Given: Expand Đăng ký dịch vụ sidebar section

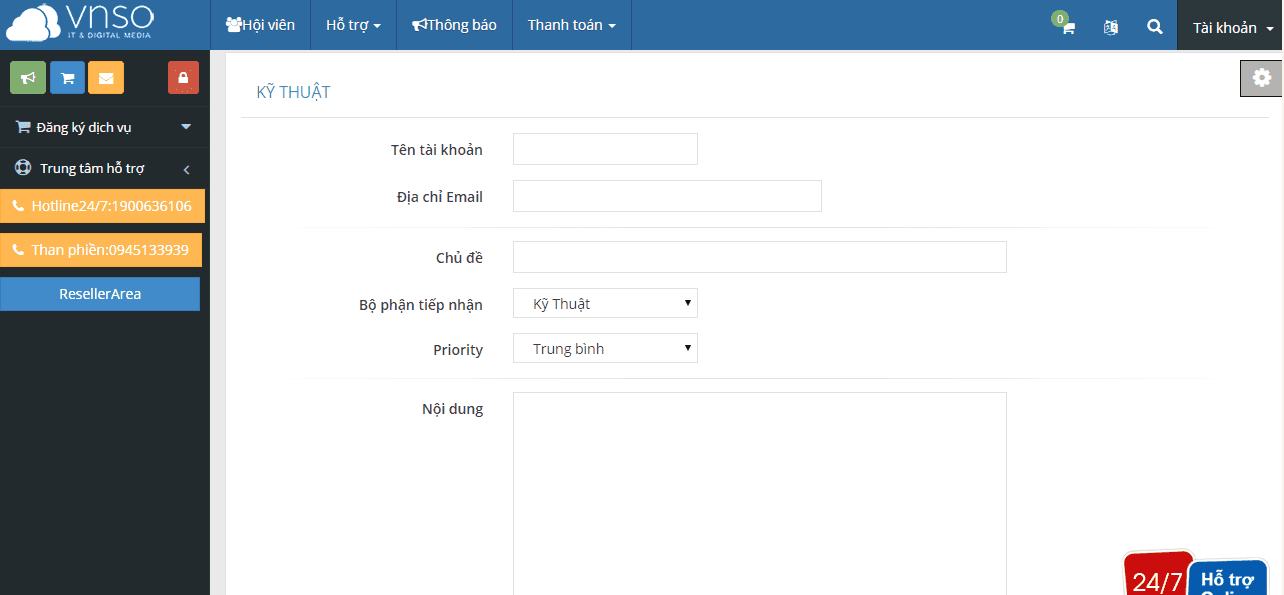Looking at the screenshot, I should (x=105, y=127).
